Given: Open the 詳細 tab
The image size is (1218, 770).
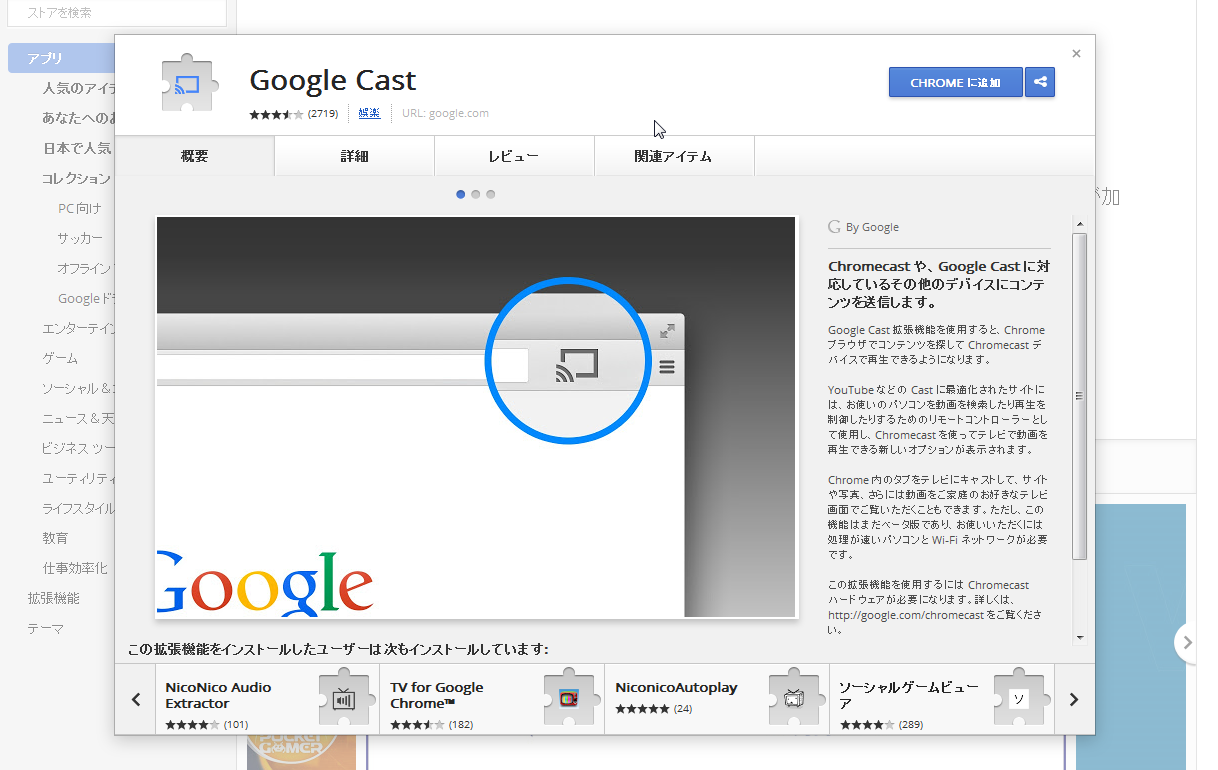Looking at the screenshot, I should (354, 156).
